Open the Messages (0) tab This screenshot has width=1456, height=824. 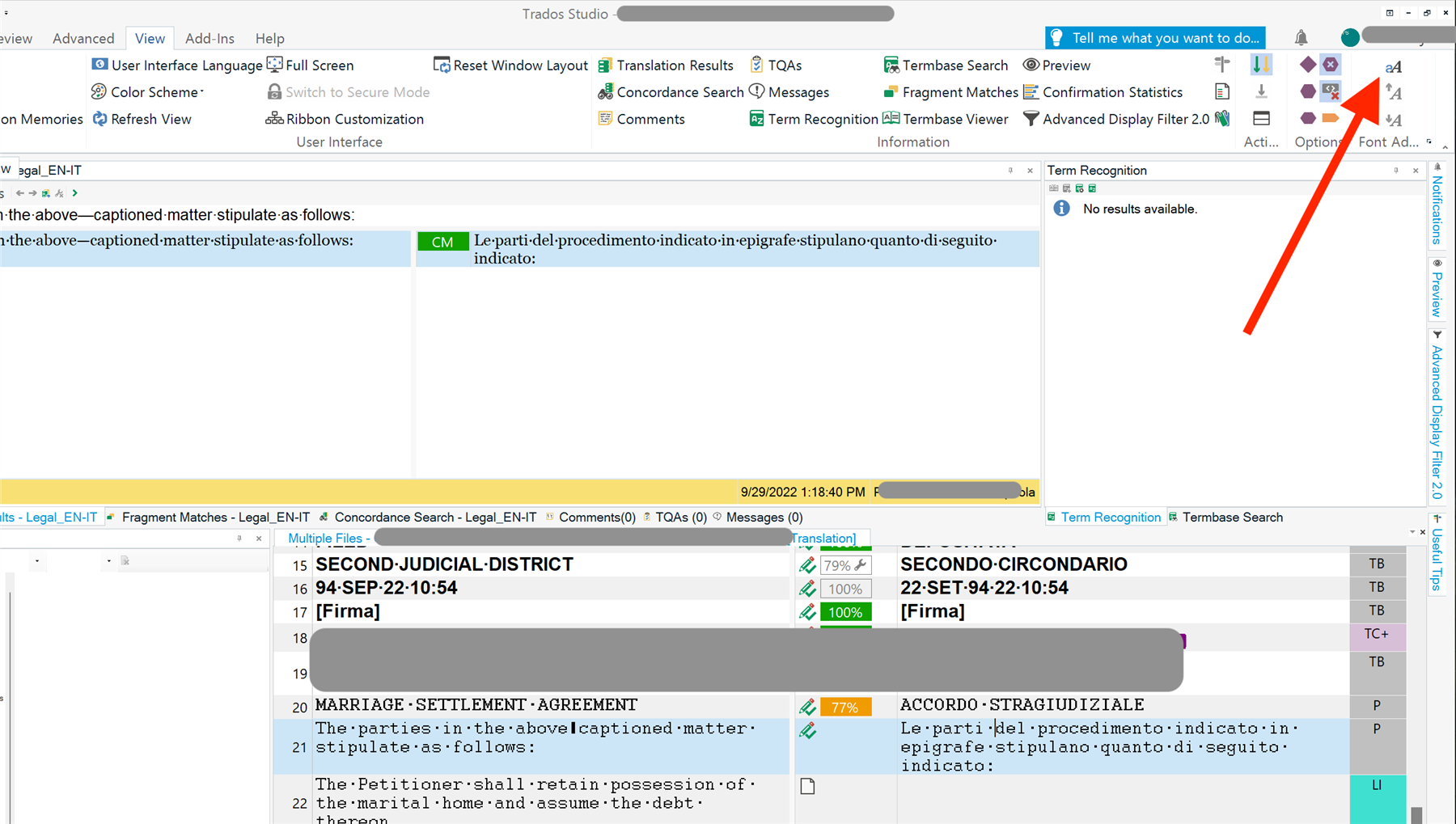click(758, 518)
